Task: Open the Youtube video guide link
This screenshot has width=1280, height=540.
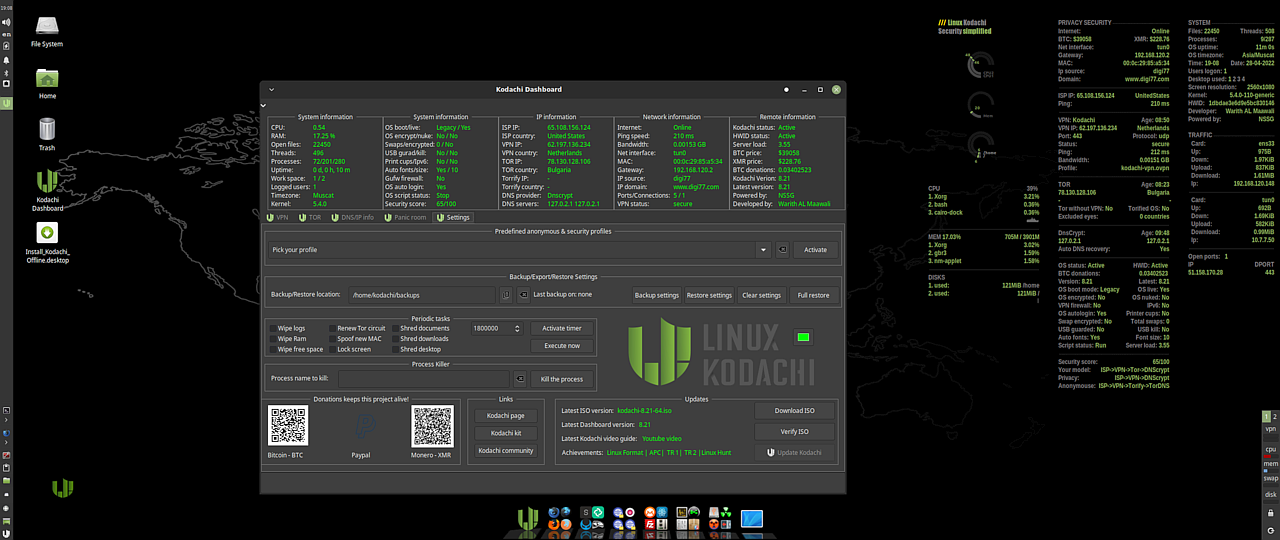Action: click(x=662, y=439)
